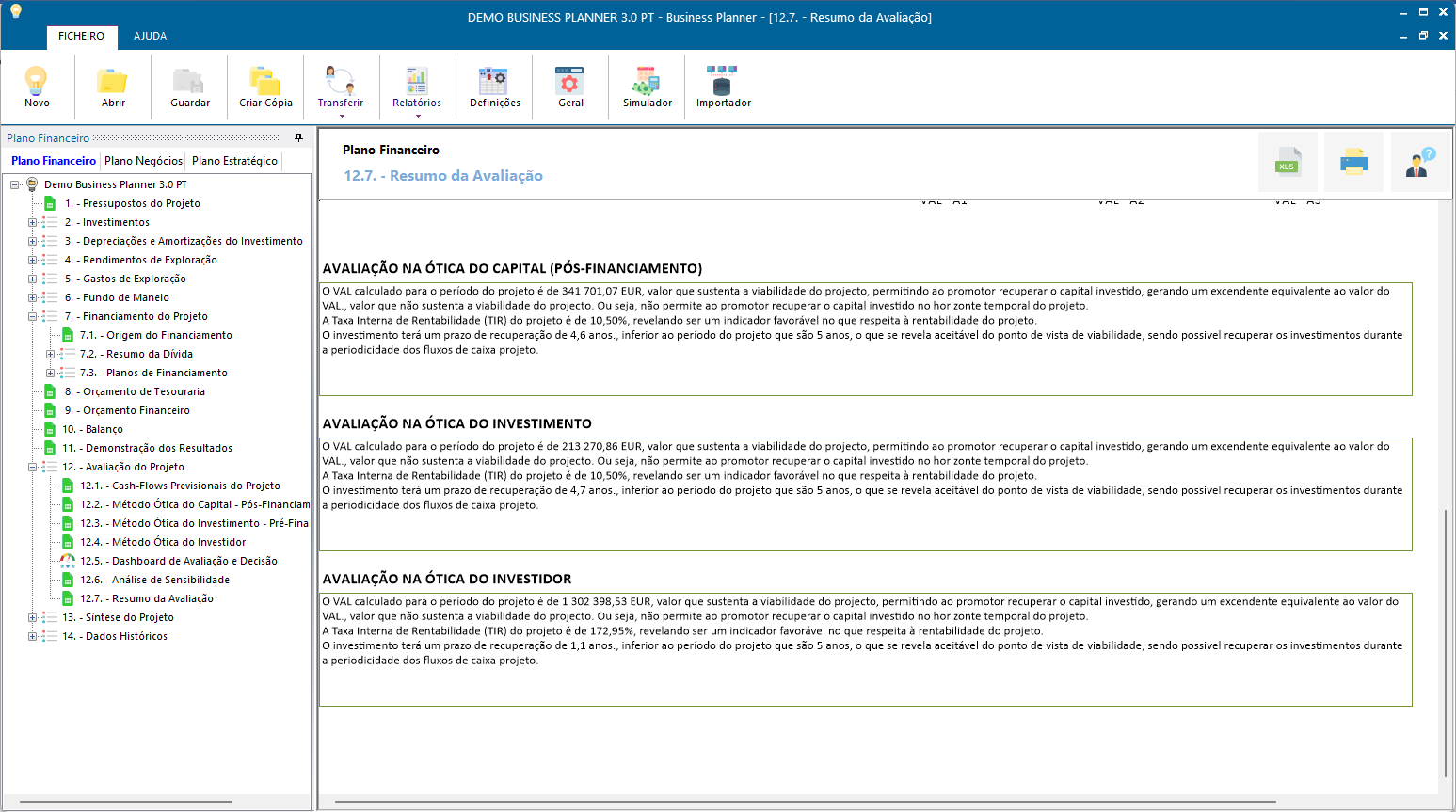Open the Importador tool
Viewport: 1456px width, 812px height.
[x=723, y=87]
